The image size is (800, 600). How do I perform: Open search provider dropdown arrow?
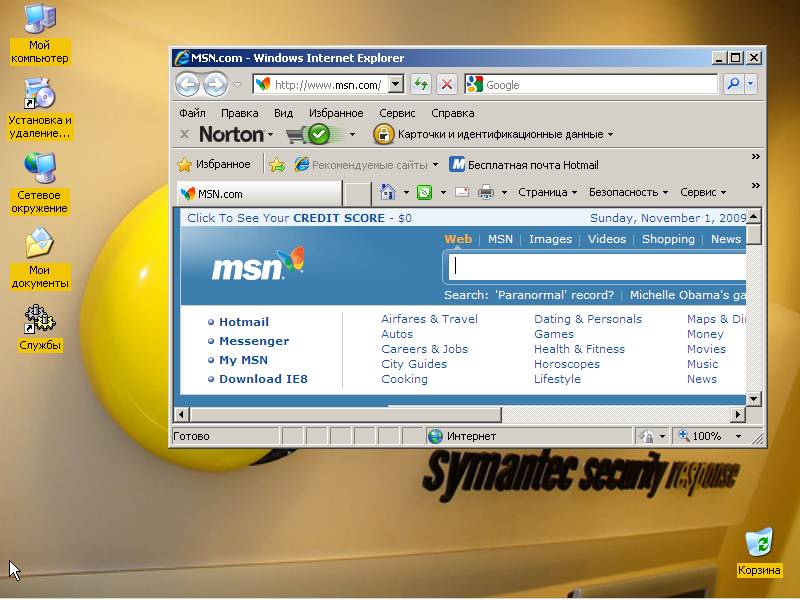point(751,84)
